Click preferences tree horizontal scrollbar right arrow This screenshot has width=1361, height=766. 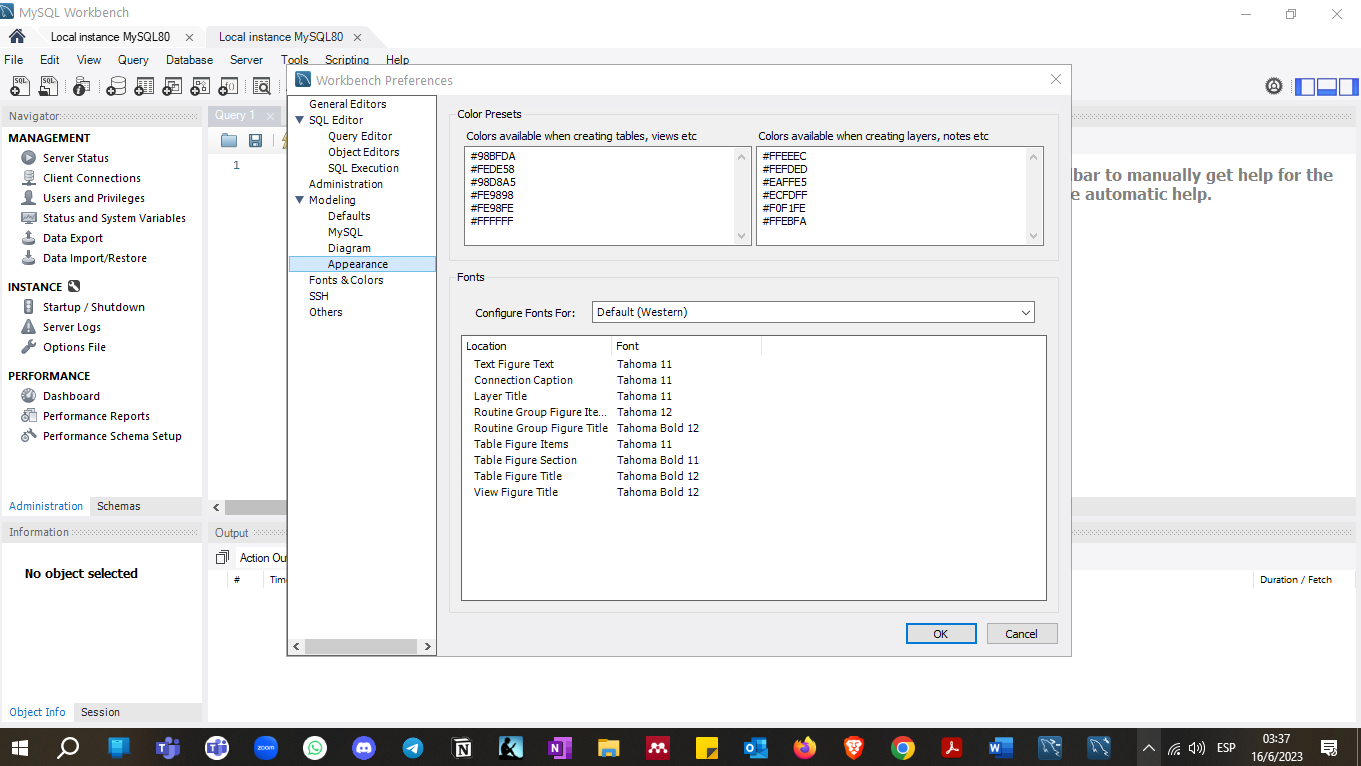tap(428, 647)
